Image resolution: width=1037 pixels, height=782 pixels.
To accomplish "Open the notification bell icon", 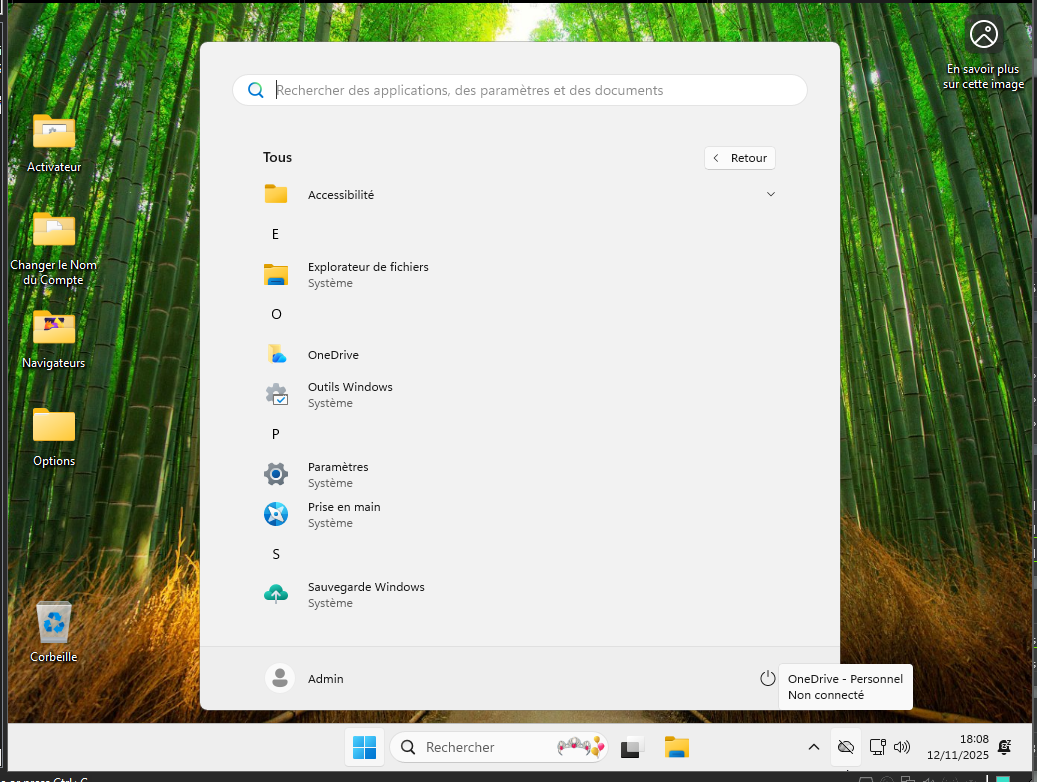I will (x=1005, y=748).
